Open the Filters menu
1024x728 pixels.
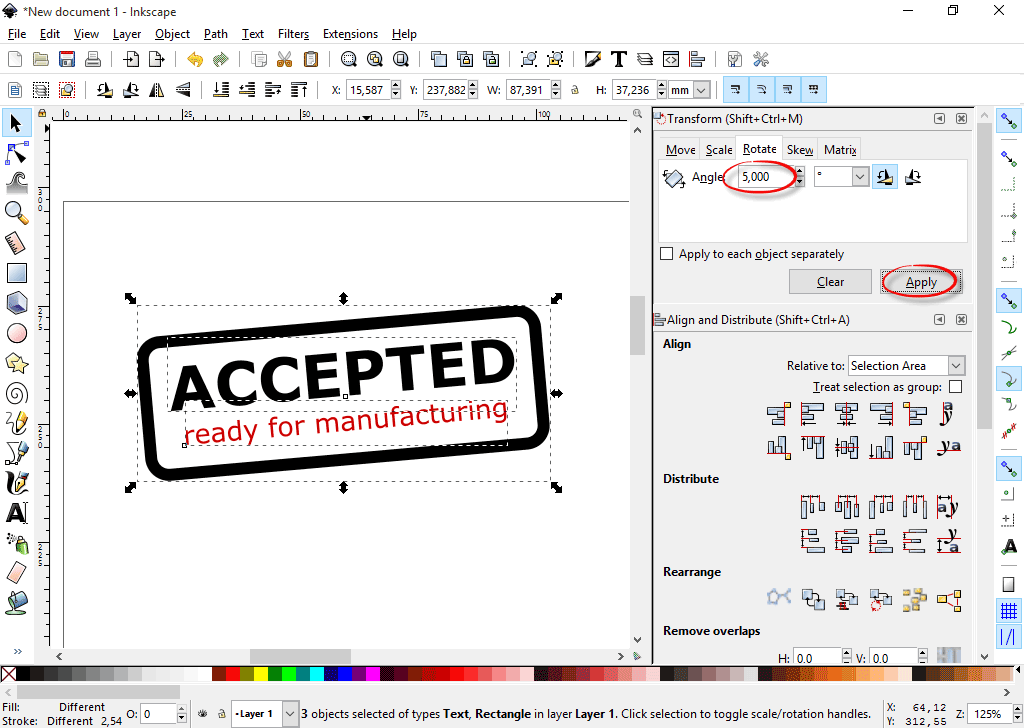293,33
